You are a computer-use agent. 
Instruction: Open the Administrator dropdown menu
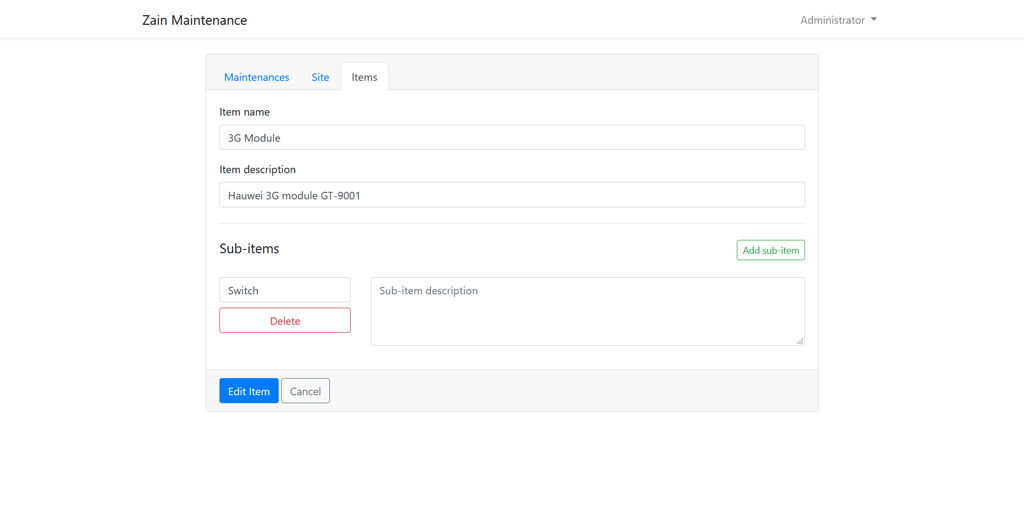point(838,20)
